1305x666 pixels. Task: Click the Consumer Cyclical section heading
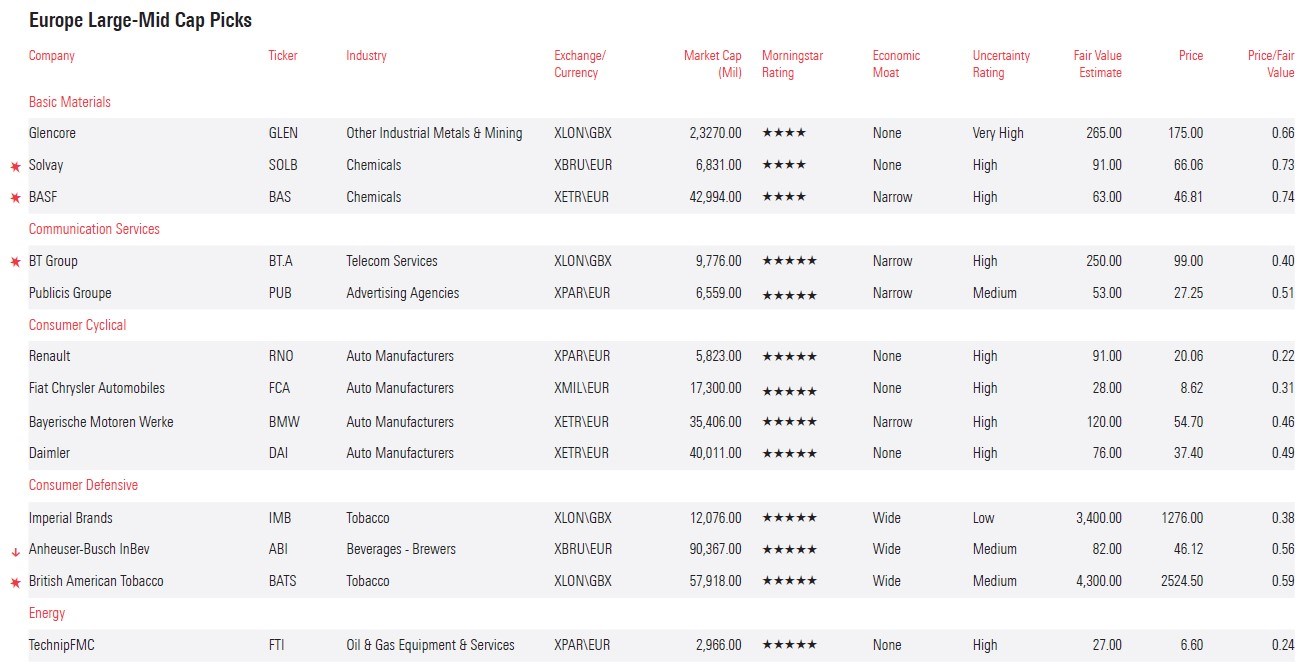(77, 325)
